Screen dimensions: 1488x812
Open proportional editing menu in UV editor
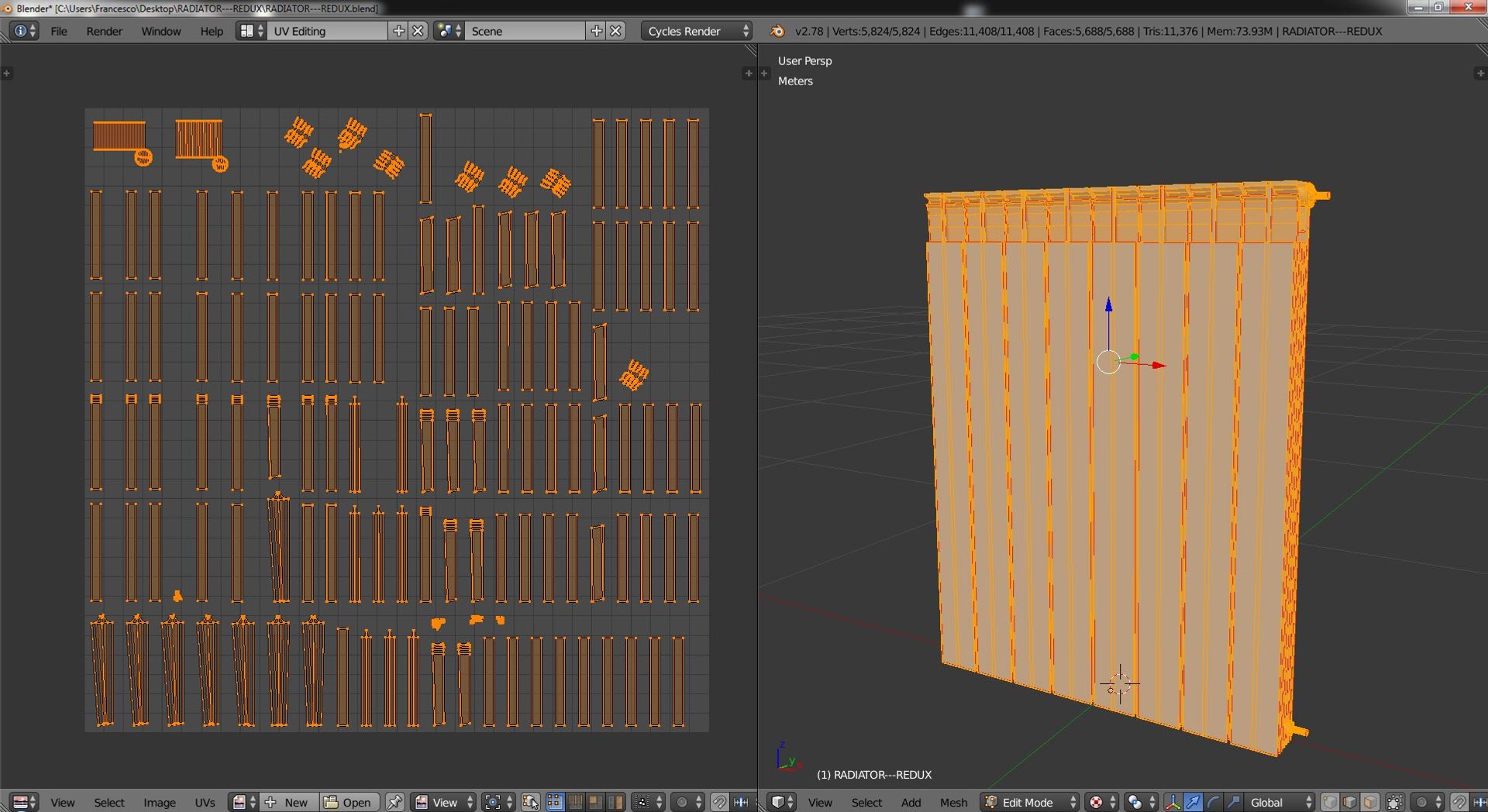(x=687, y=802)
